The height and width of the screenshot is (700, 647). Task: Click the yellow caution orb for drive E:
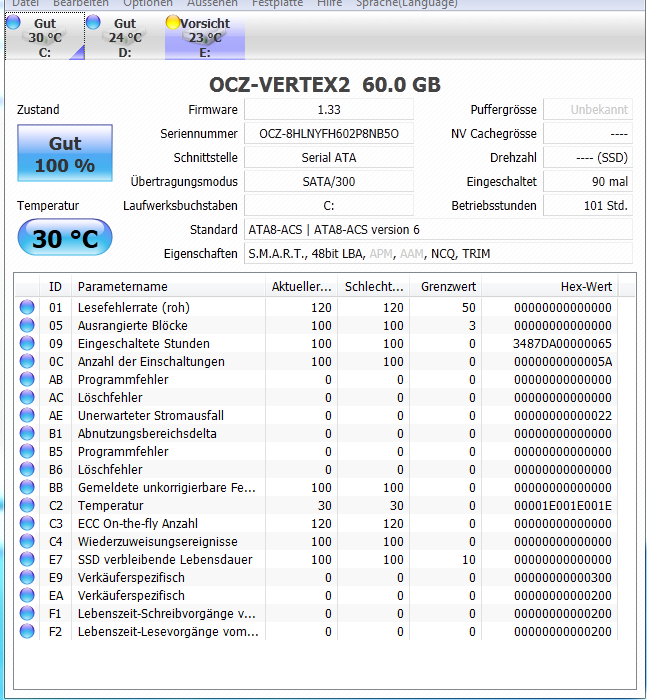[x=173, y=22]
